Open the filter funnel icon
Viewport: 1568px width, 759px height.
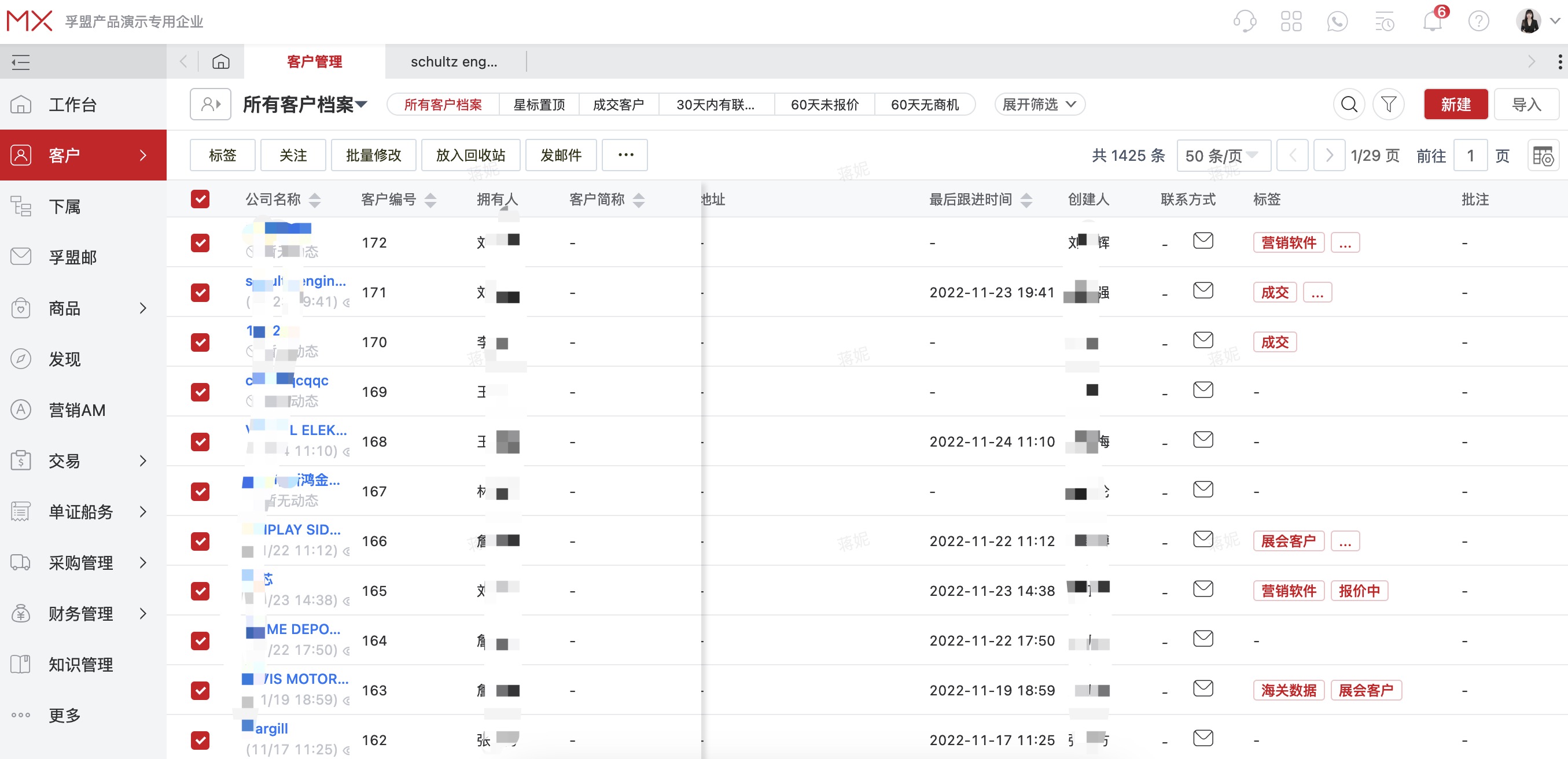point(1389,104)
